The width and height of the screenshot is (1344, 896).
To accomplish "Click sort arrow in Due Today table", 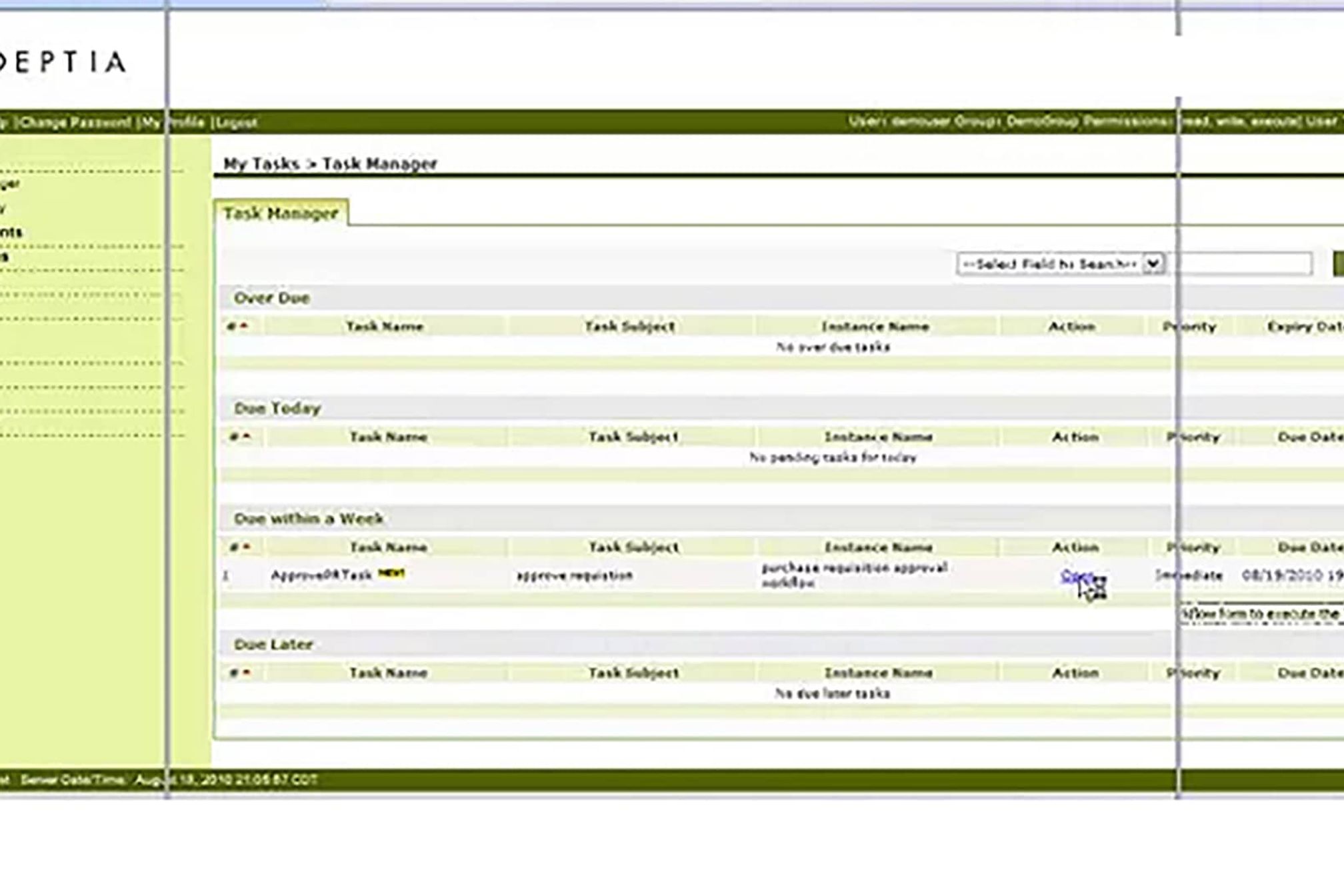I will click(246, 437).
